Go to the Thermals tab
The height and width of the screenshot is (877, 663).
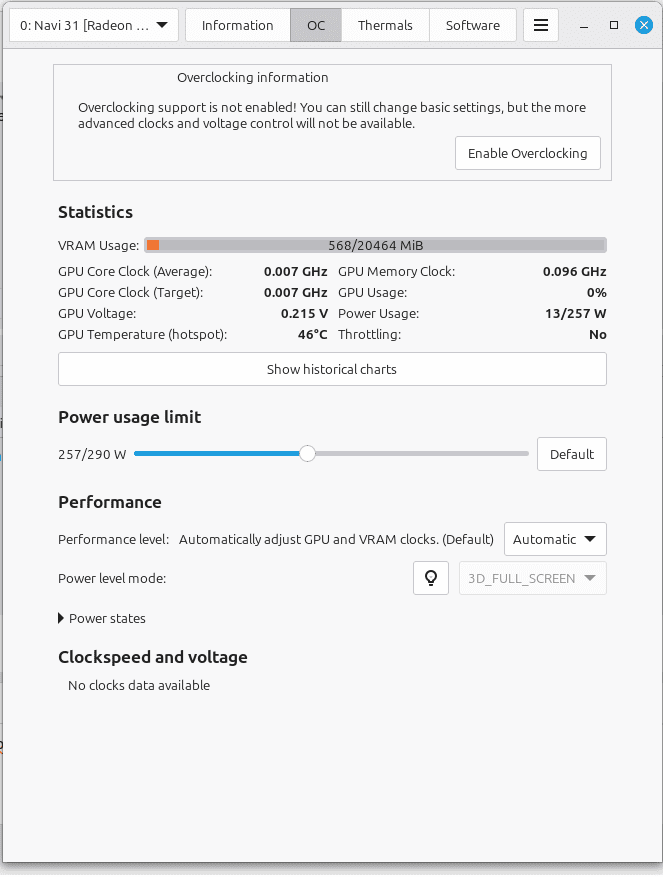pos(385,25)
